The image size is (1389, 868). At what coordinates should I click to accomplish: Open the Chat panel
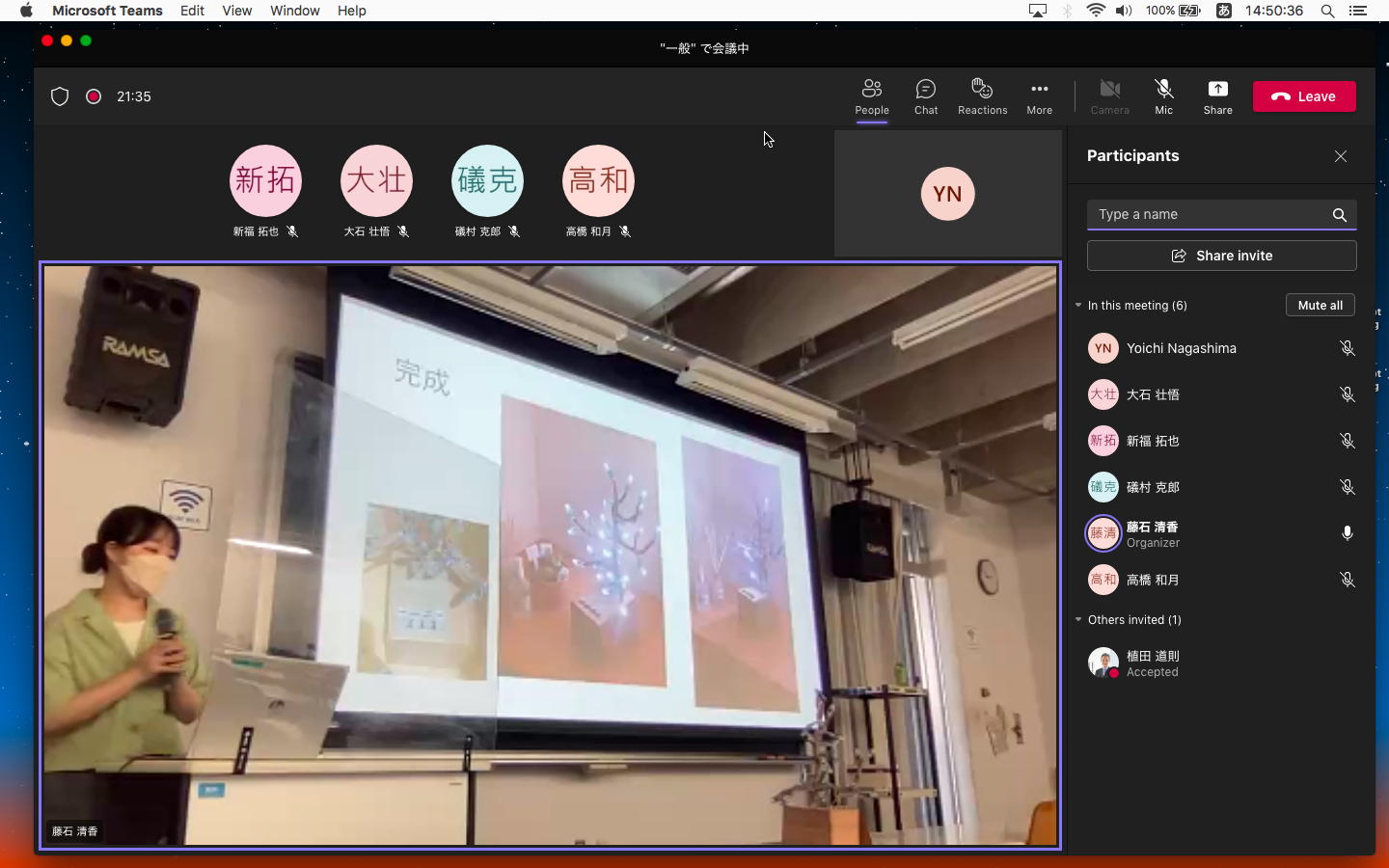(x=926, y=96)
